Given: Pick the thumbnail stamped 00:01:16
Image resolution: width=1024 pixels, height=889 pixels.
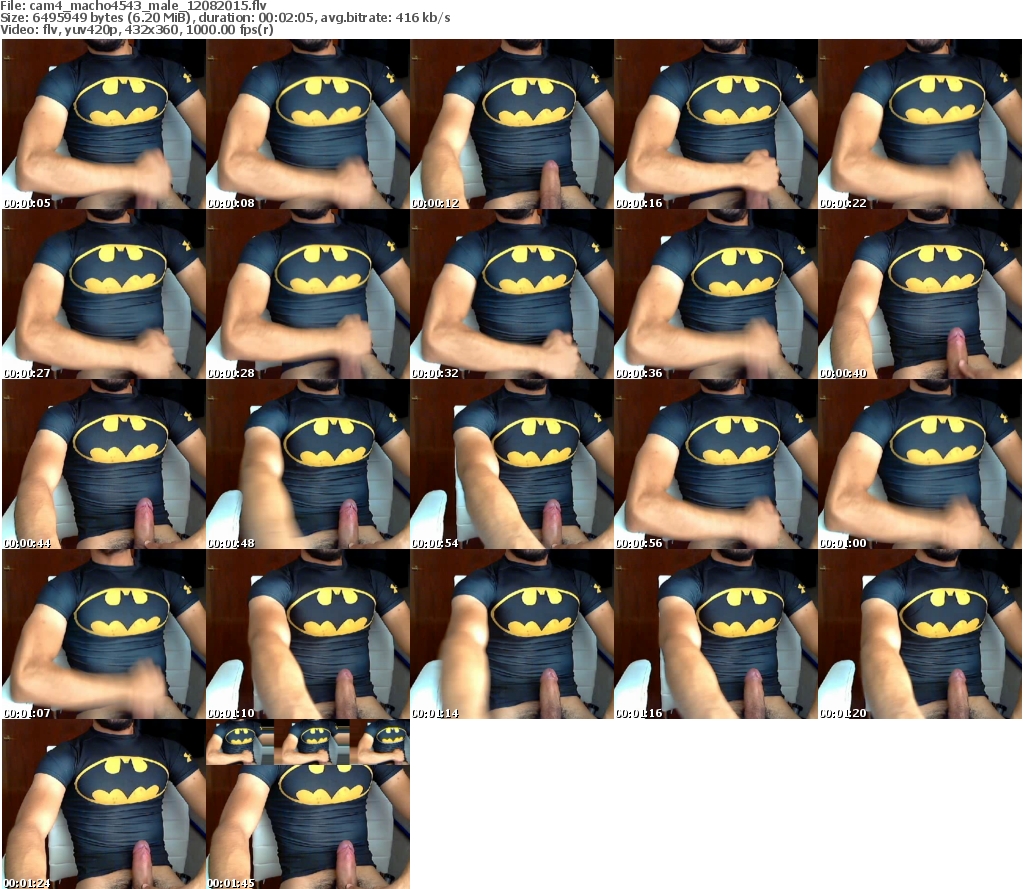Looking at the screenshot, I should coord(716,634).
